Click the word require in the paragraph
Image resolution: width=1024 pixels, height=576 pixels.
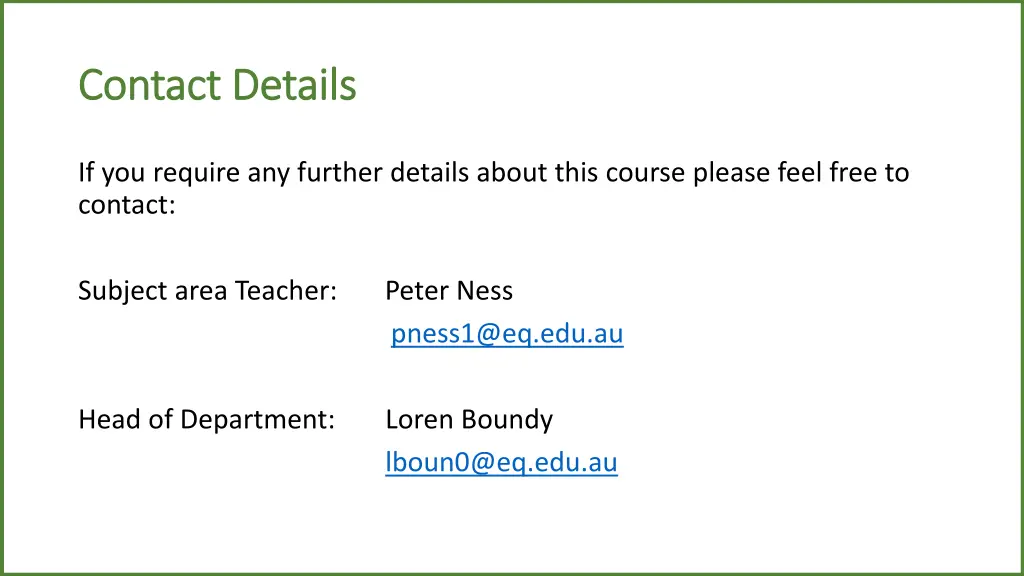pos(196,174)
